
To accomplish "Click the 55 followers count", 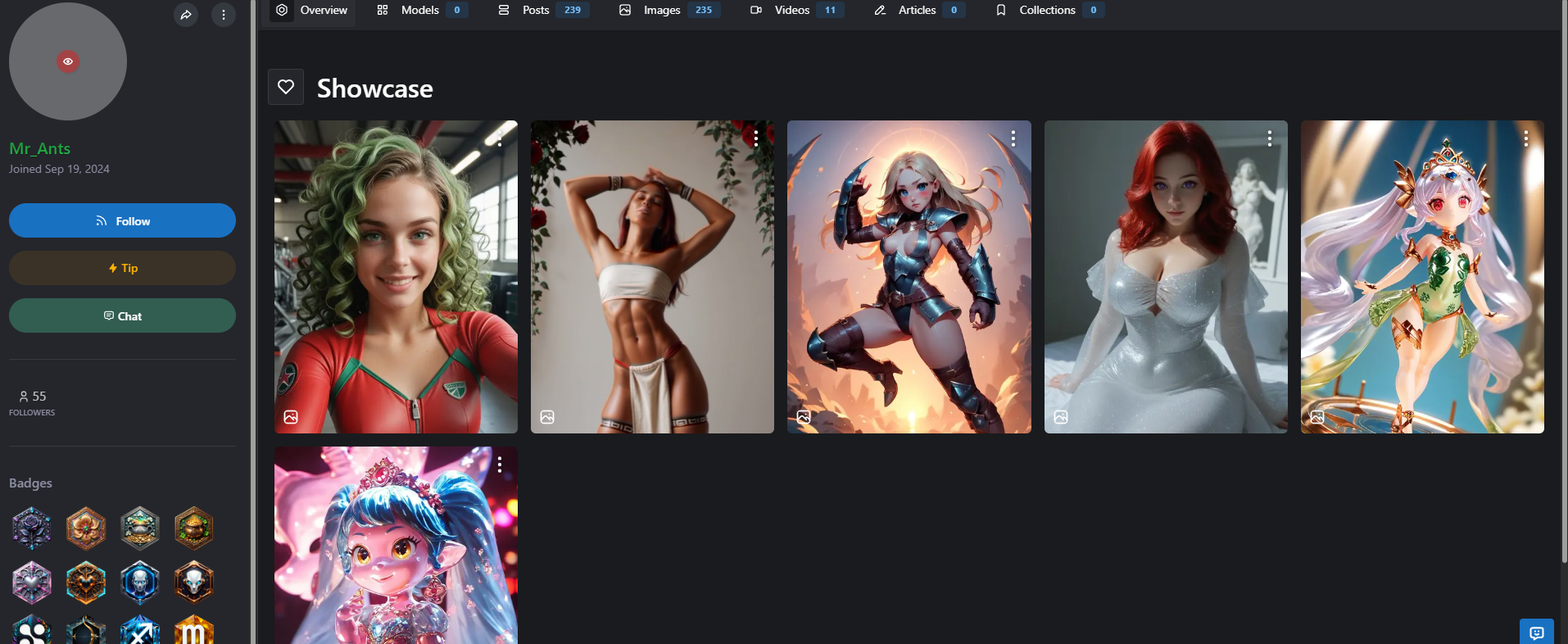I will (39, 397).
